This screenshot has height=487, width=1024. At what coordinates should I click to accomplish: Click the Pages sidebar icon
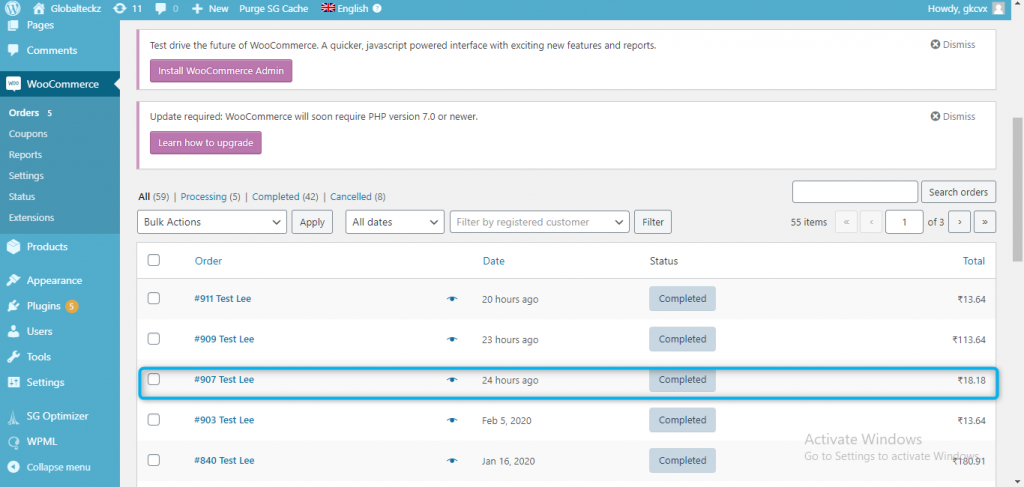(x=13, y=25)
